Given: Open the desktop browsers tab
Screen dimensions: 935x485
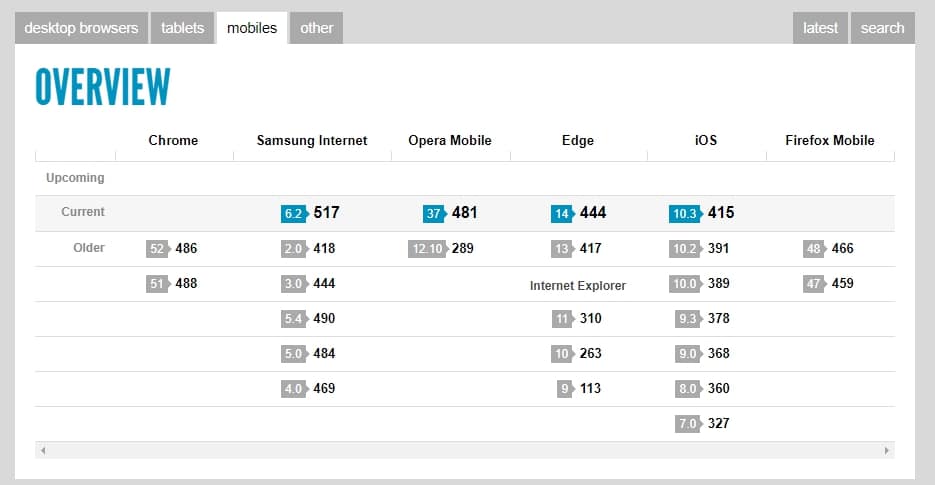Looking at the screenshot, I should coord(81,28).
